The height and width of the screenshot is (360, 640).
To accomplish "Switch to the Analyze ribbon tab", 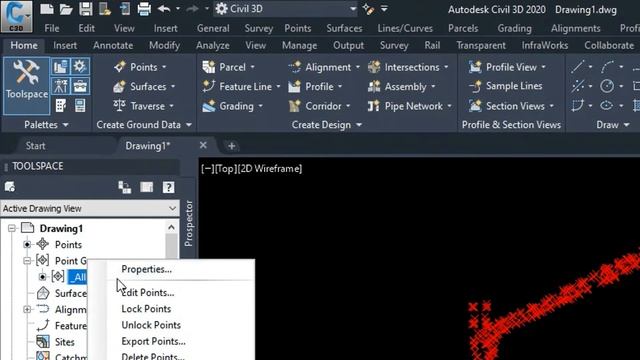I will (213, 45).
